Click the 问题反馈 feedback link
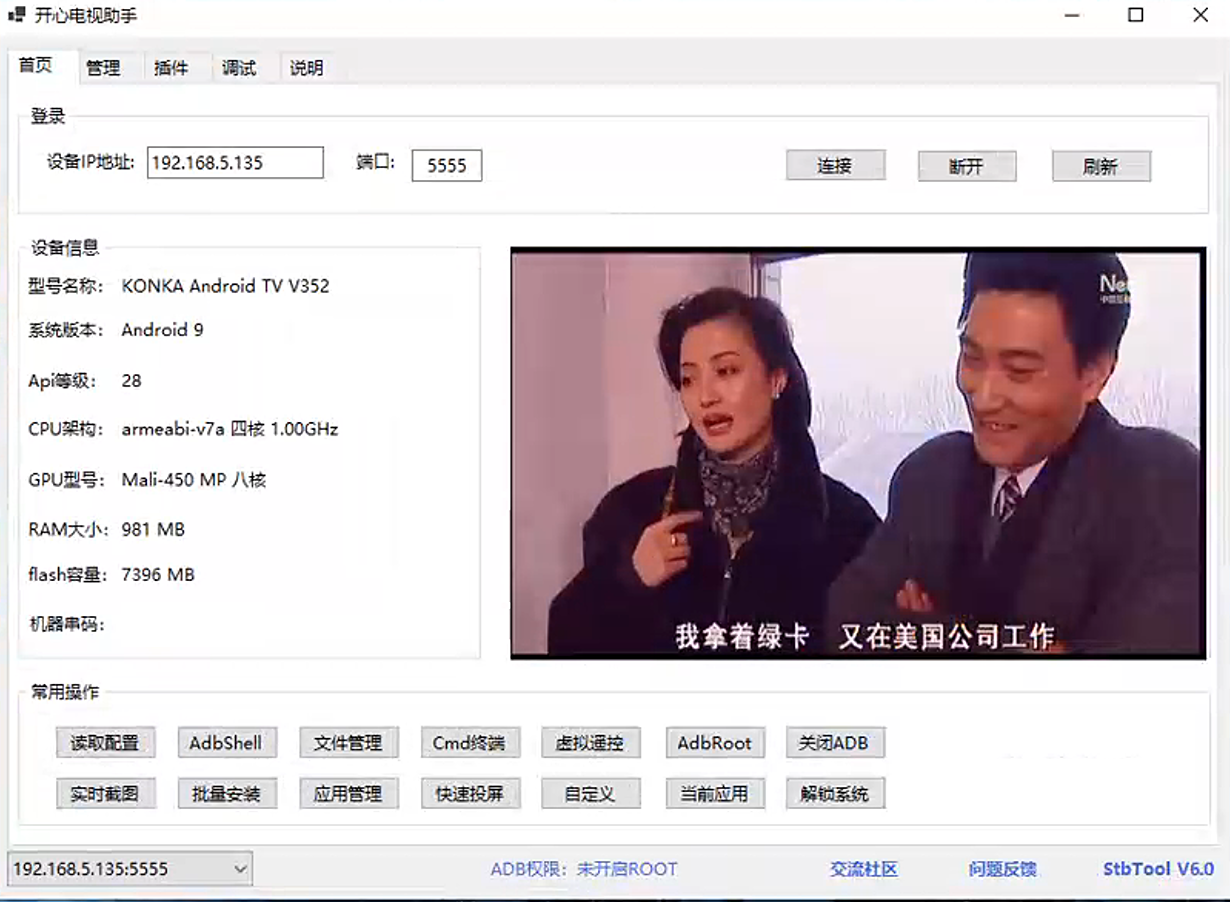 point(1002,869)
